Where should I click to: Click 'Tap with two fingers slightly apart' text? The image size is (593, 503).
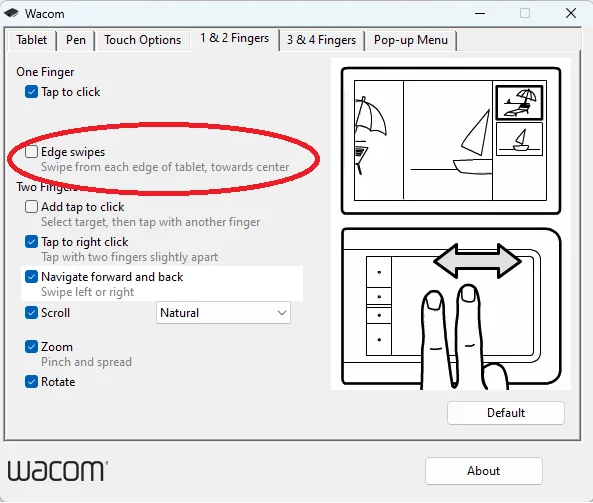[129, 257]
